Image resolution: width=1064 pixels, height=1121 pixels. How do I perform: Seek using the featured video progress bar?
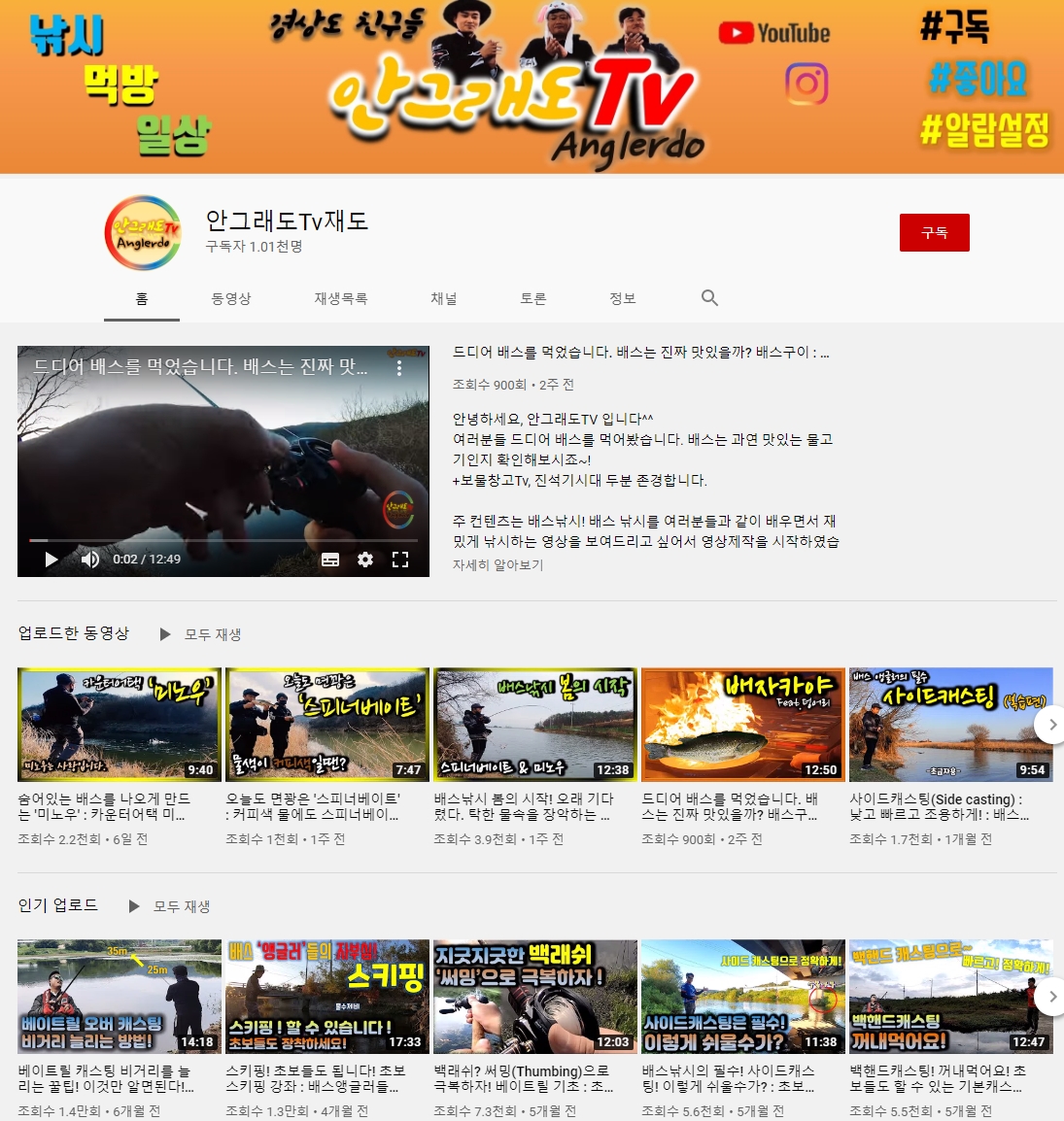[x=223, y=539]
